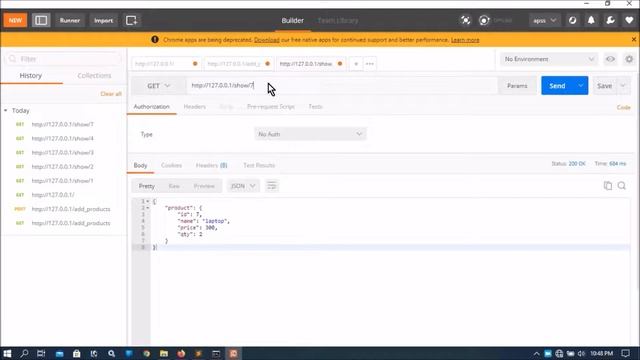The width and height of the screenshot is (640, 360).
Task: Click Clear all history
Action: [x=111, y=94]
